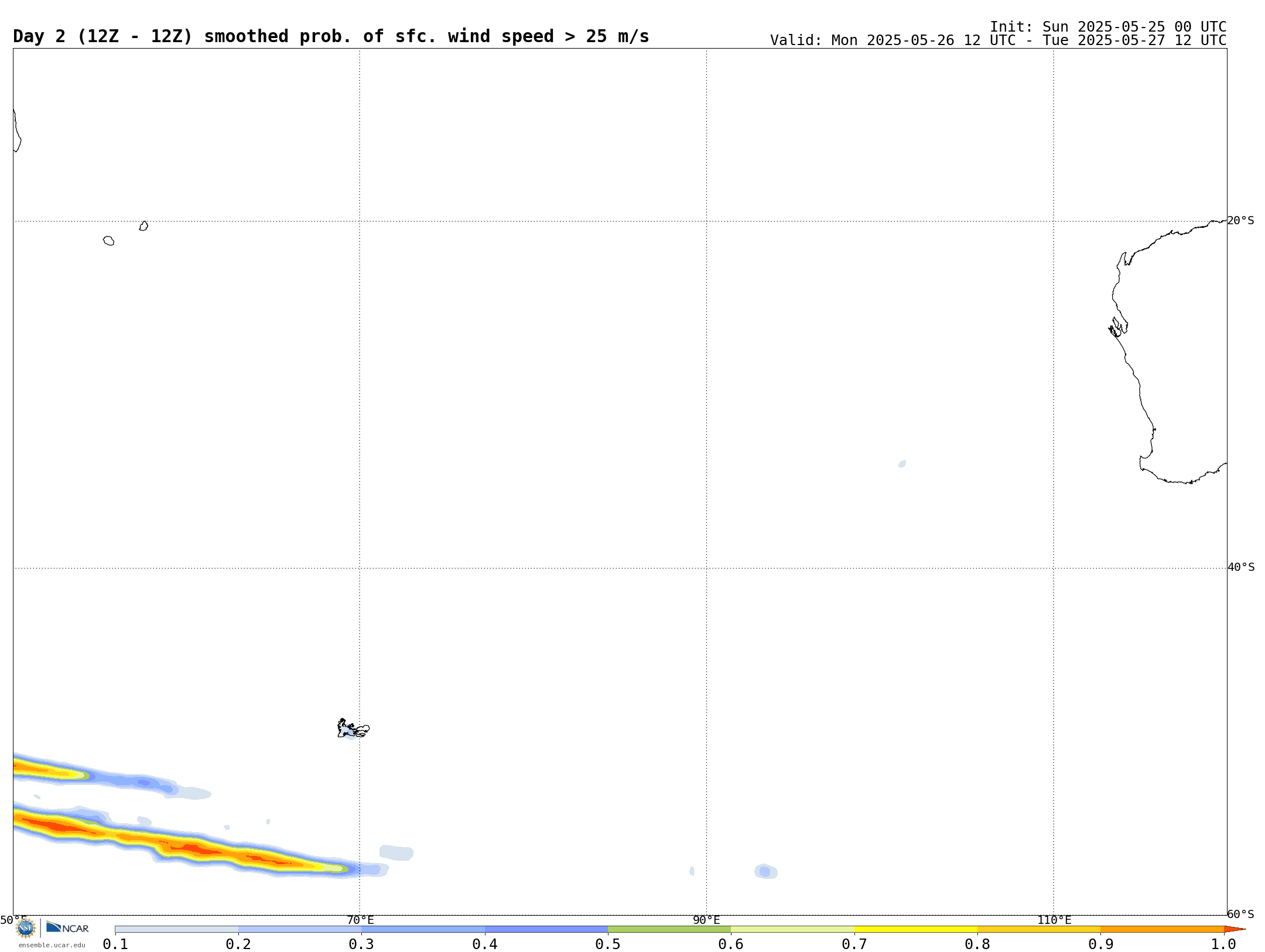Click the 0.1–0.2 light gray-blue colorbar segment

177,929
